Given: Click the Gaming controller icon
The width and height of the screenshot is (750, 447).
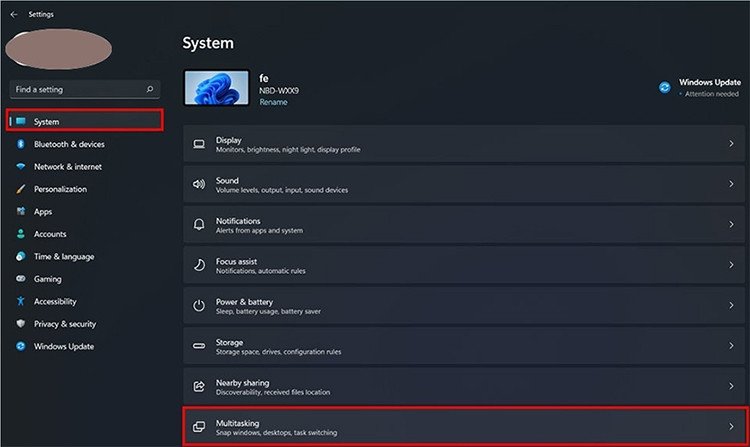Looking at the screenshot, I should tap(21, 278).
